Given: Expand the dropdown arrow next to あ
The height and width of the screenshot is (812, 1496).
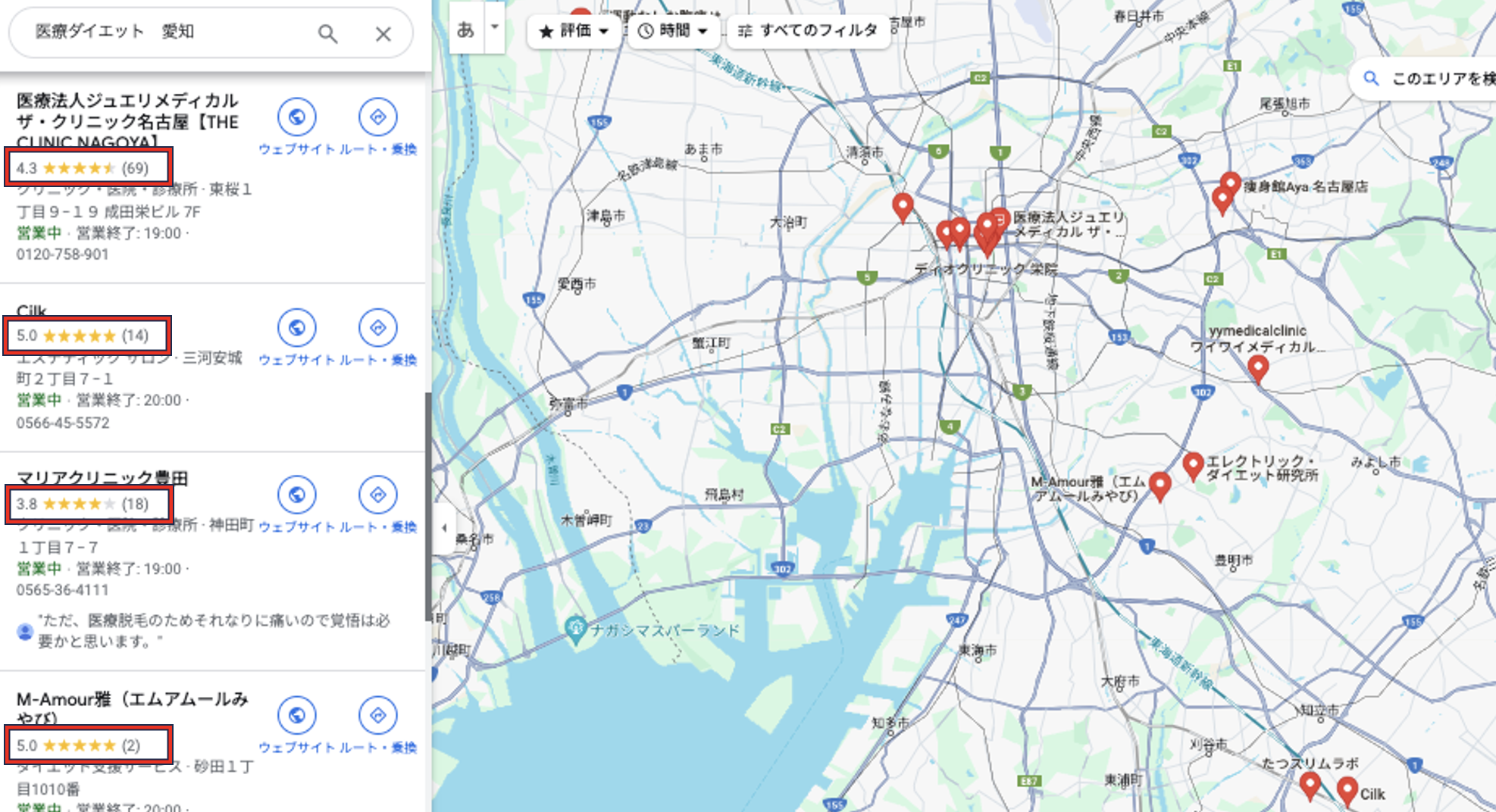Looking at the screenshot, I should click(x=495, y=27).
